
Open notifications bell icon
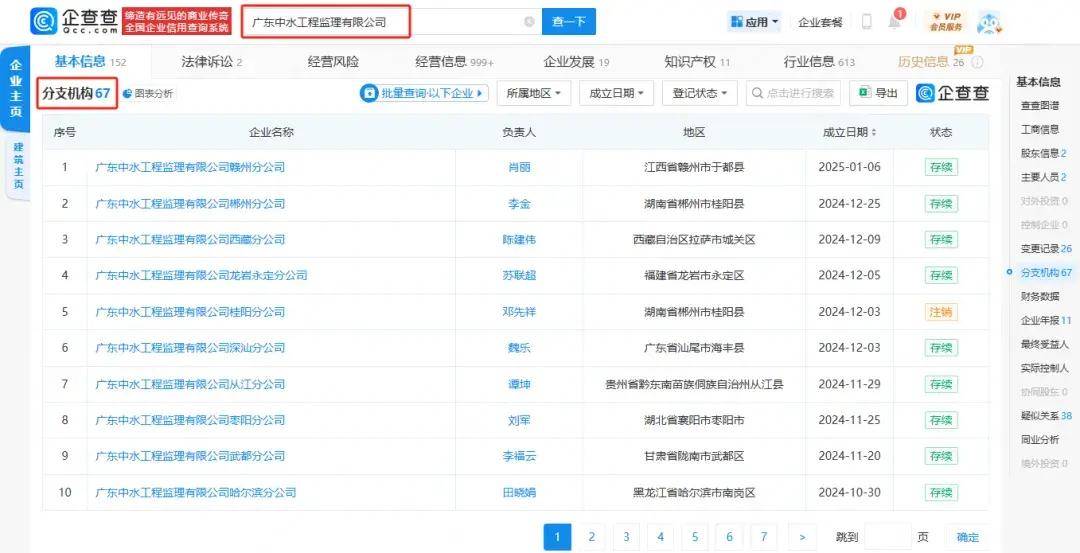coord(894,21)
